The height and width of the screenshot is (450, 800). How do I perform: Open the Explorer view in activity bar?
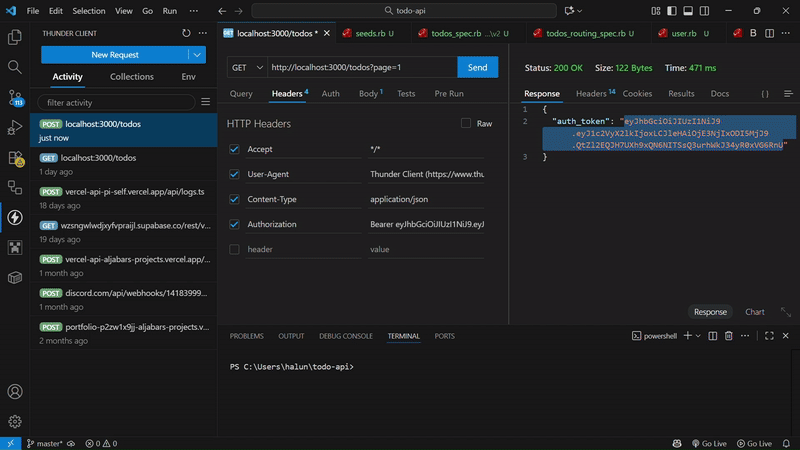15,37
